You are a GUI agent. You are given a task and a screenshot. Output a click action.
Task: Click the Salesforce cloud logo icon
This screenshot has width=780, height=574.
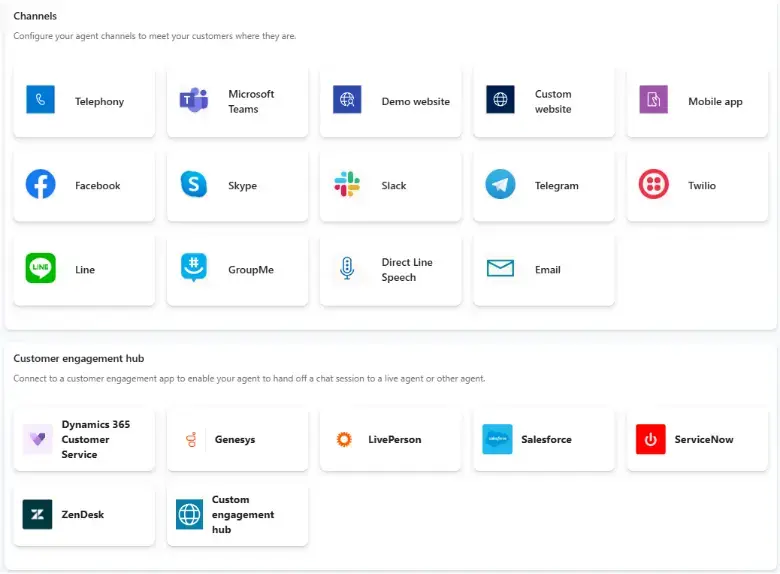[x=497, y=439]
